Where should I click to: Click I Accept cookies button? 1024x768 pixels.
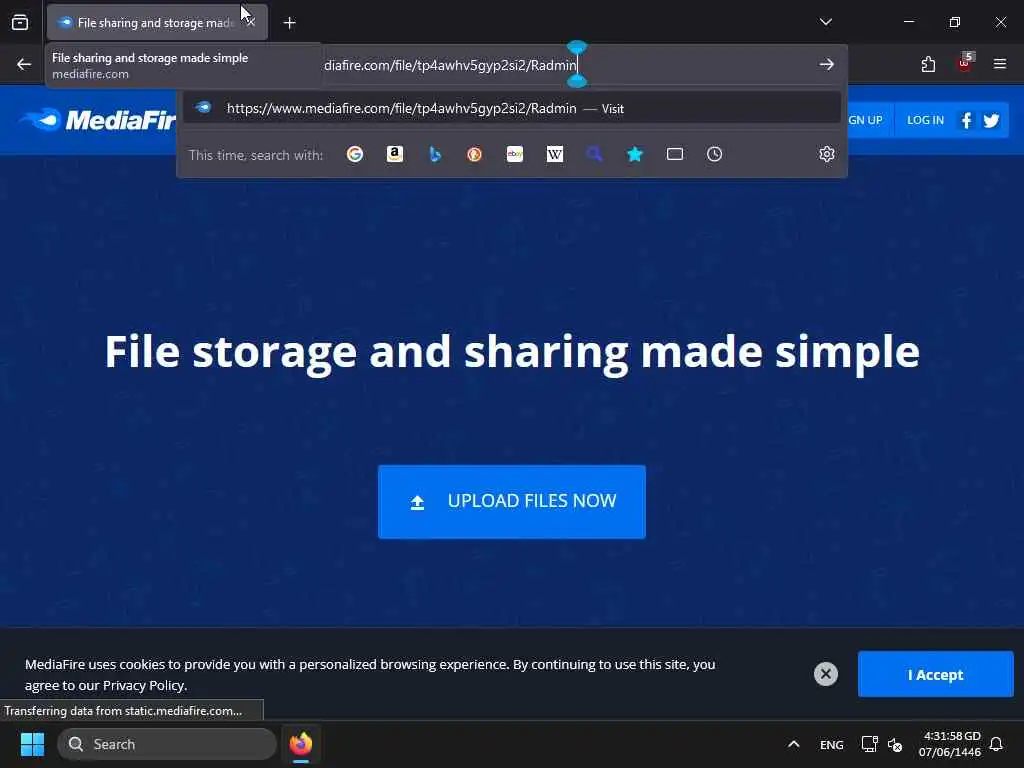[935, 674]
